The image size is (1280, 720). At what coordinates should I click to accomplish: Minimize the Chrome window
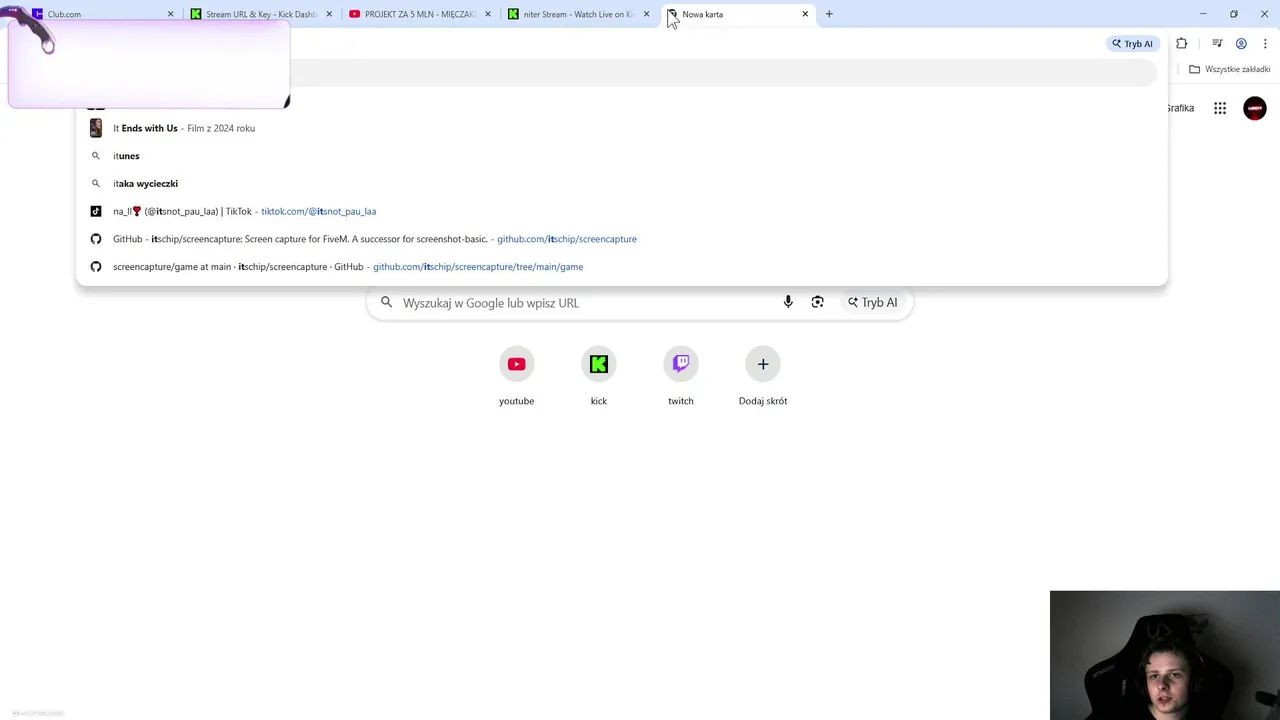(x=1203, y=14)
